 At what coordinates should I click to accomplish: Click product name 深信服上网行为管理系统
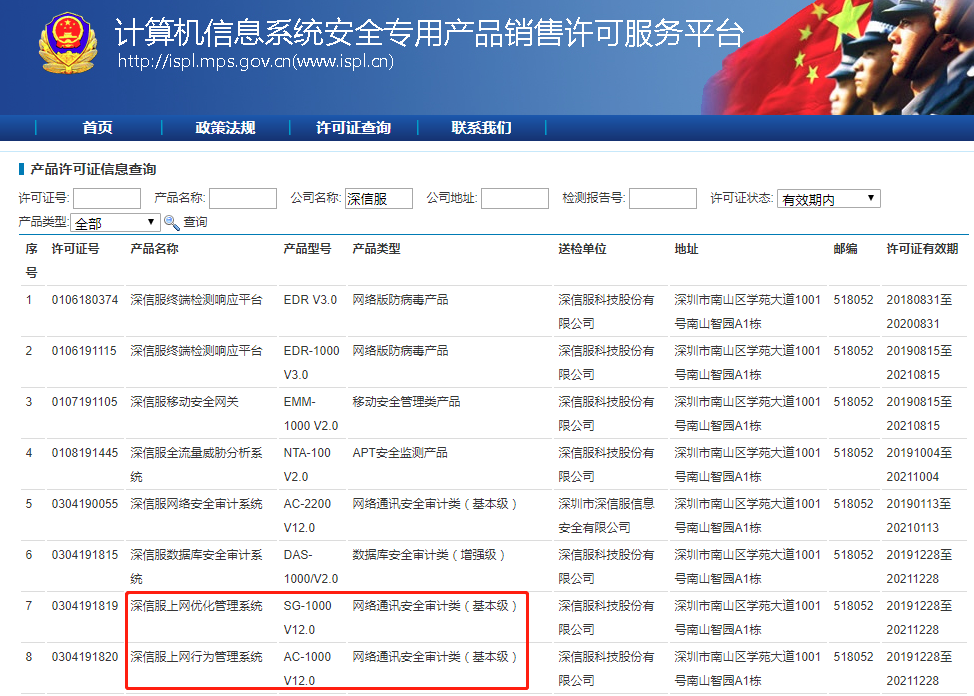[x=196, y=656]
